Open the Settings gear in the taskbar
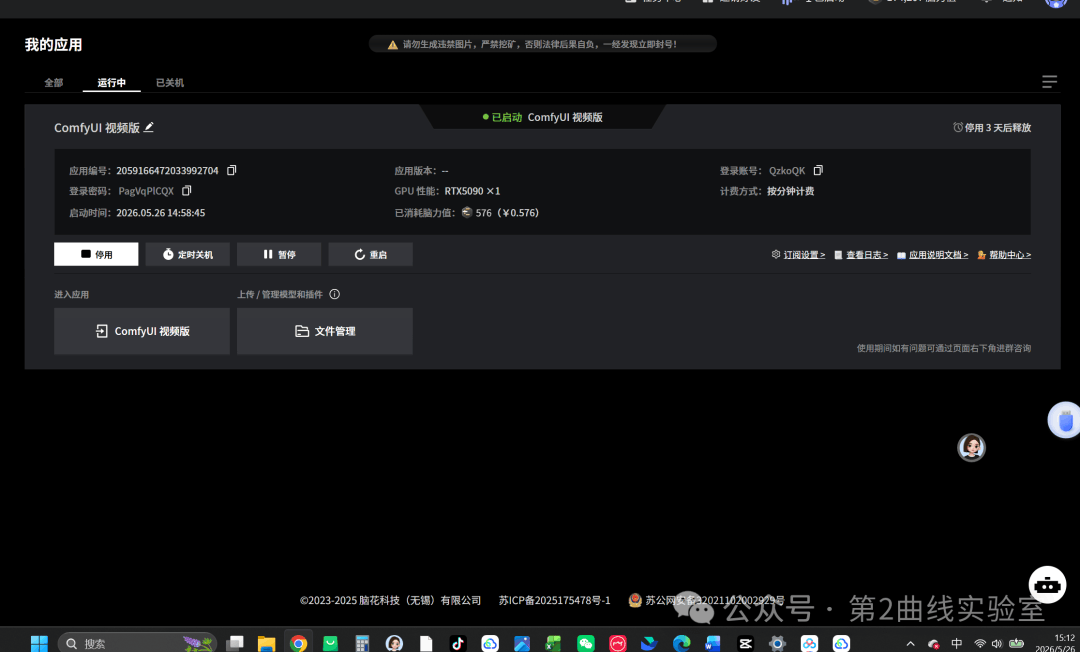 click(x=777, y=644)
